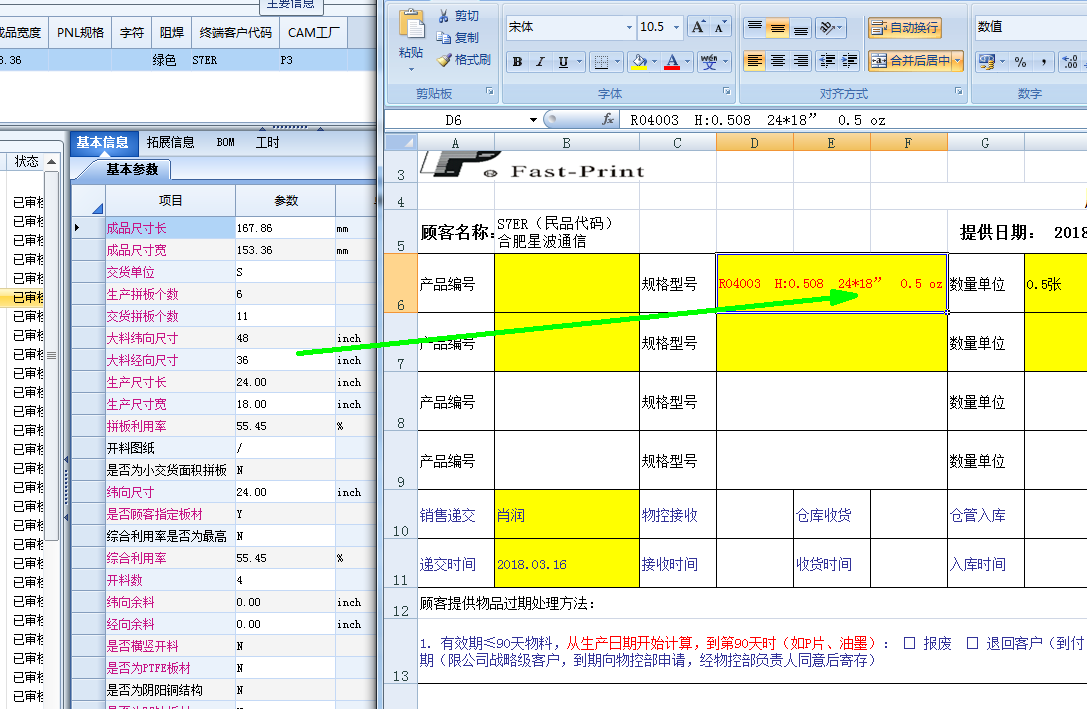The width and height of the screenshot is (1087, 709).
Task: Select row 10 header in Excel
Action: pos(401,514)
